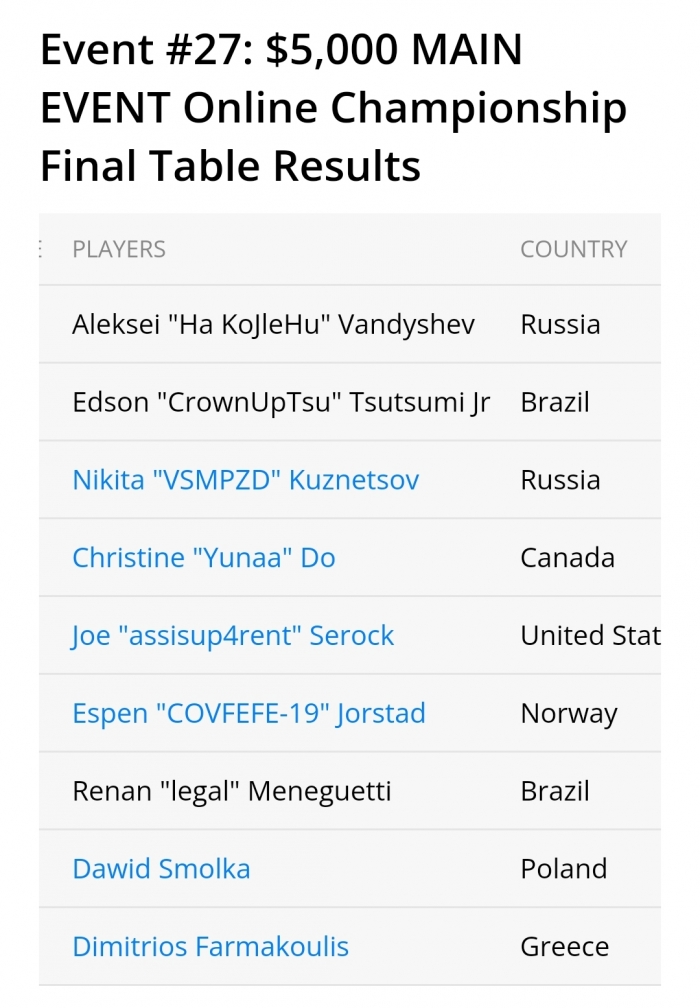Open Christine "Yunaa" Do profile link

204,558
